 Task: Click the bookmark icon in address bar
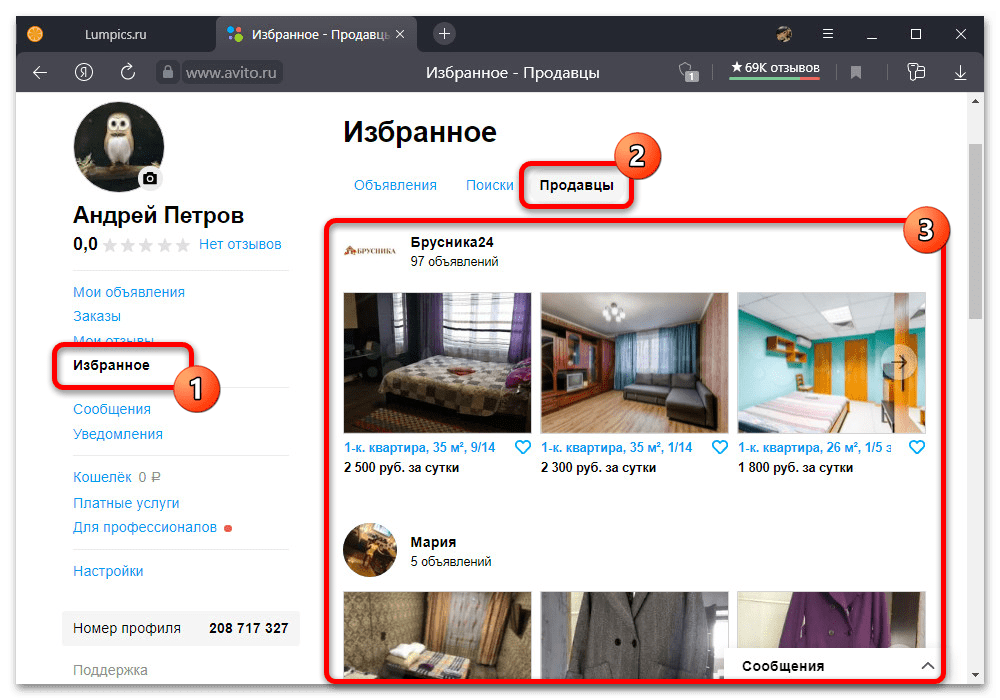pos(856,72)
